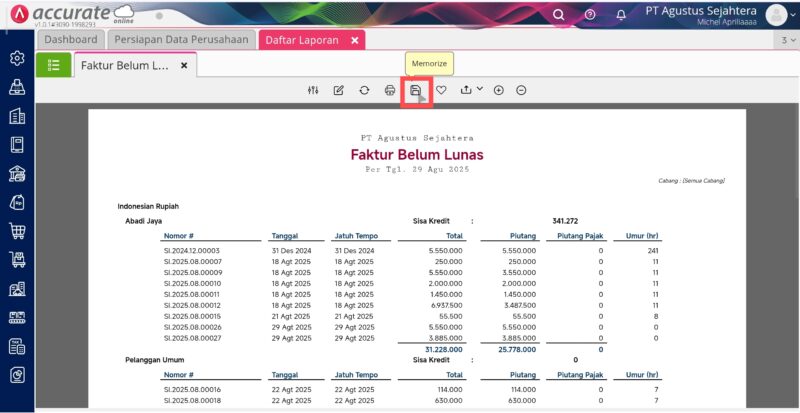Open report filter sliders icon
800x413 pixels.
[x=313, y=90]
